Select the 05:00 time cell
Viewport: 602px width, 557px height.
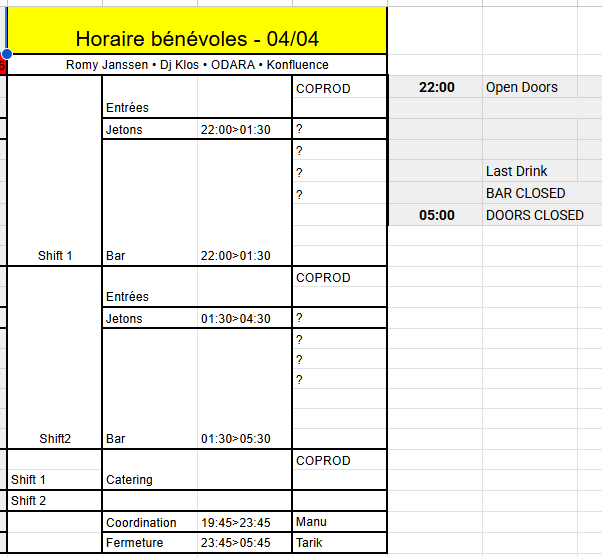[x=436, y=215]
